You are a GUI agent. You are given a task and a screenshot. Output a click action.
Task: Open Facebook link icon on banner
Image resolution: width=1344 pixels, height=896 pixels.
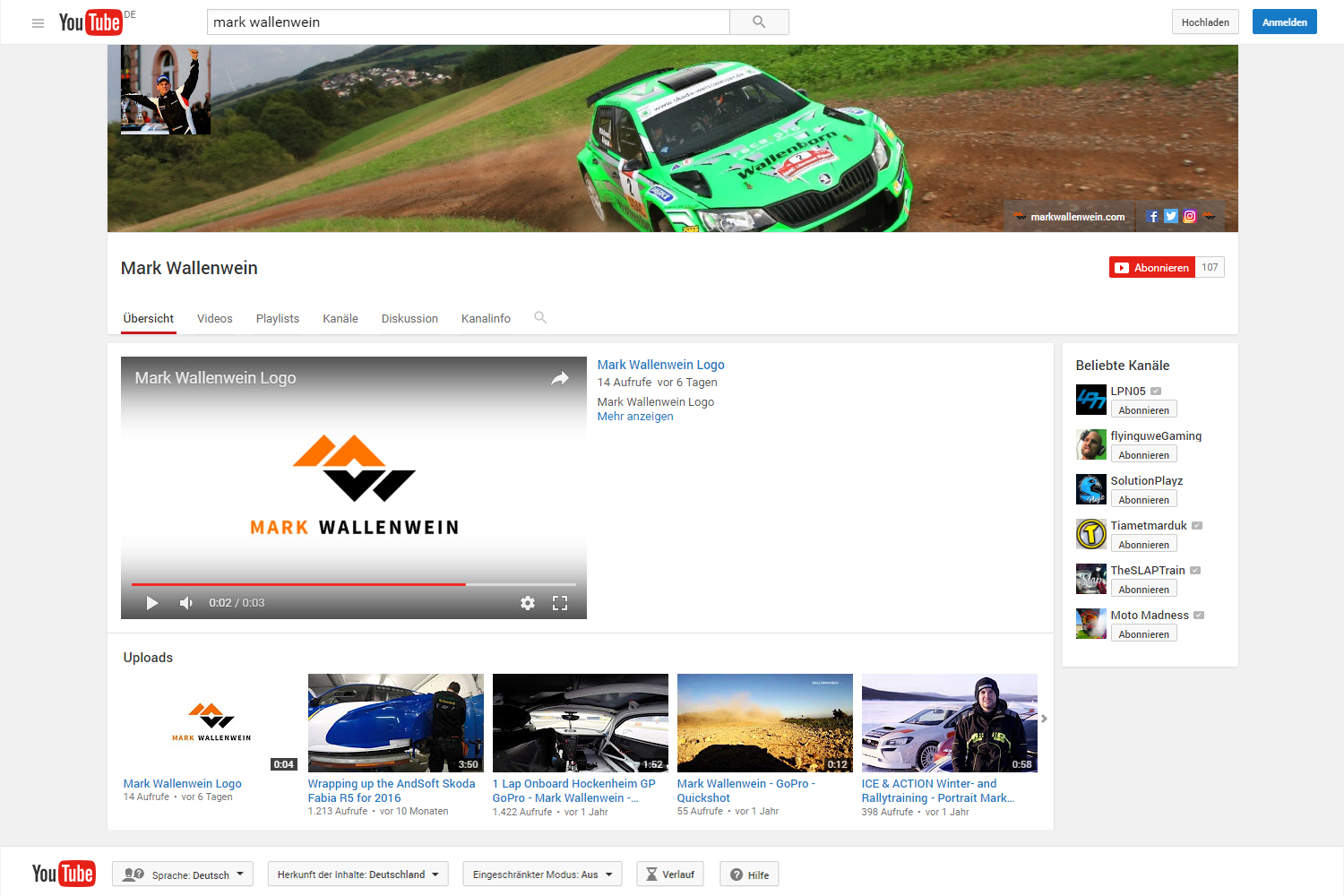[1152, 216]
